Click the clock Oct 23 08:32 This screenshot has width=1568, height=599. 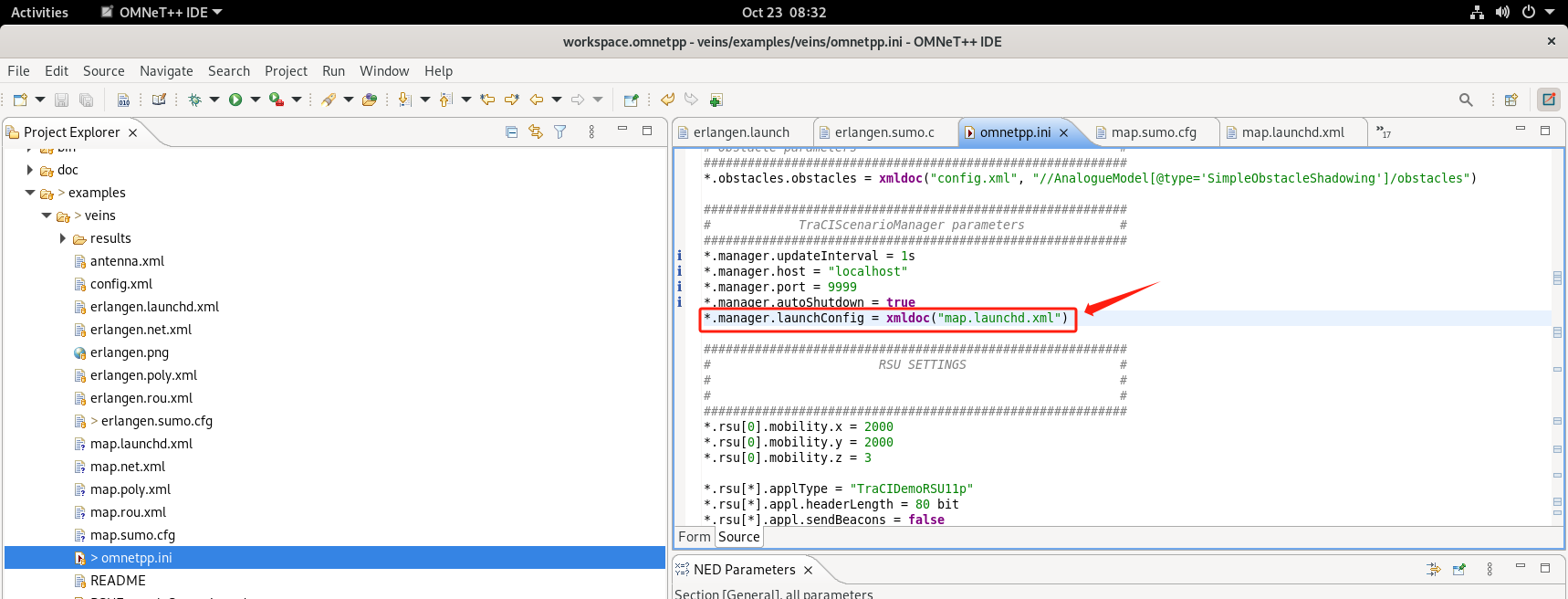tap(784, 12)
